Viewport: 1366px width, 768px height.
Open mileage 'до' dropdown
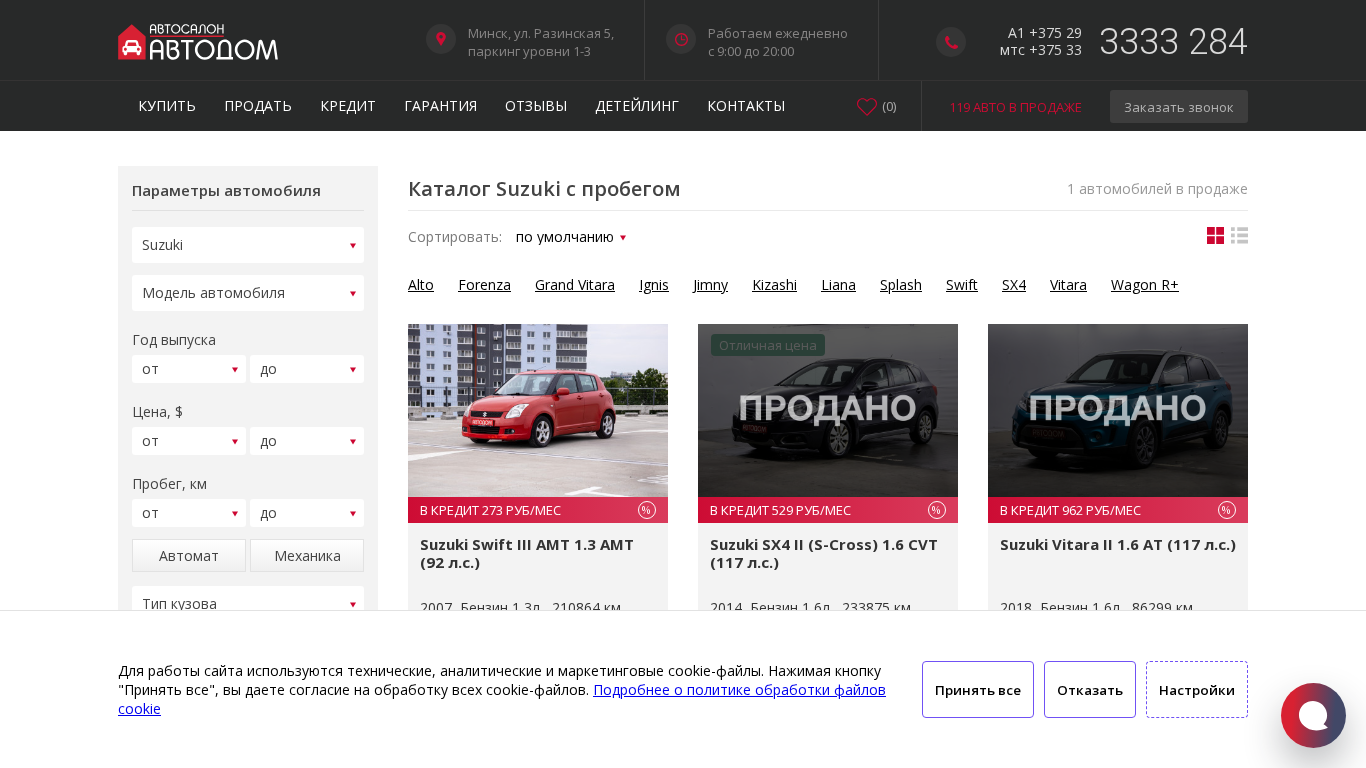click(x=307, y=513)
